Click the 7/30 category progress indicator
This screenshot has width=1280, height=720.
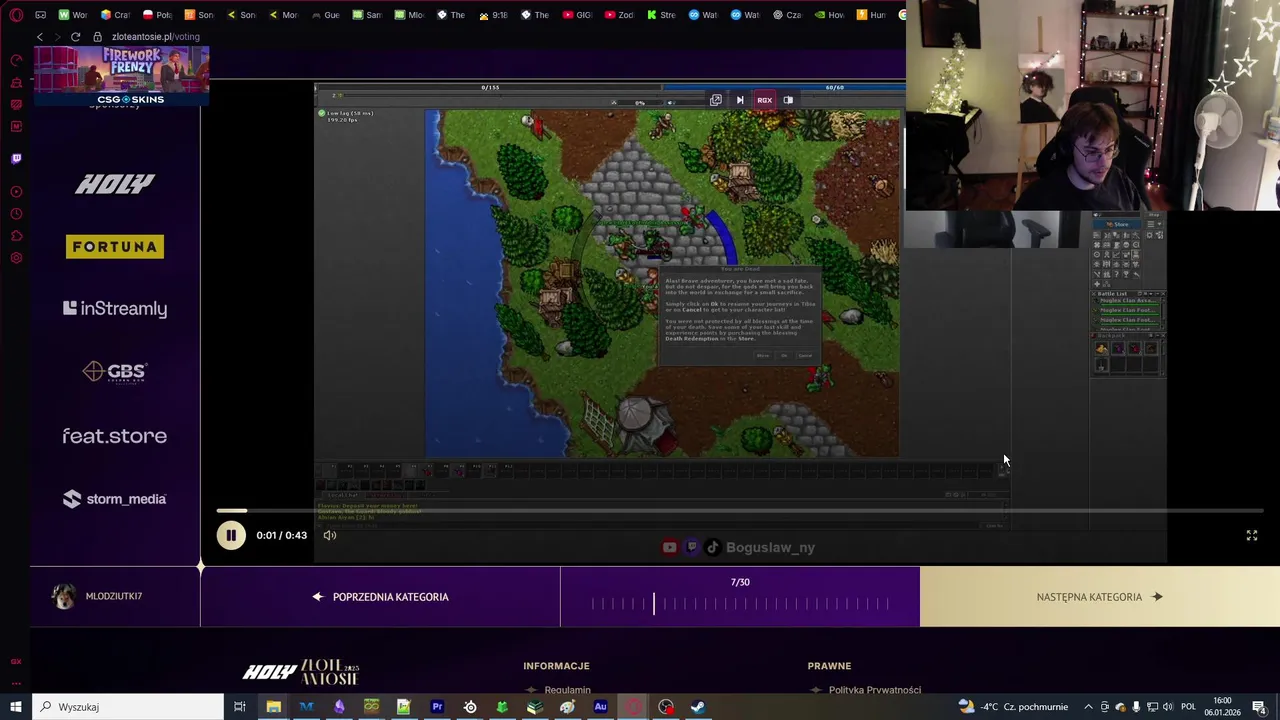tap(740, 597)
